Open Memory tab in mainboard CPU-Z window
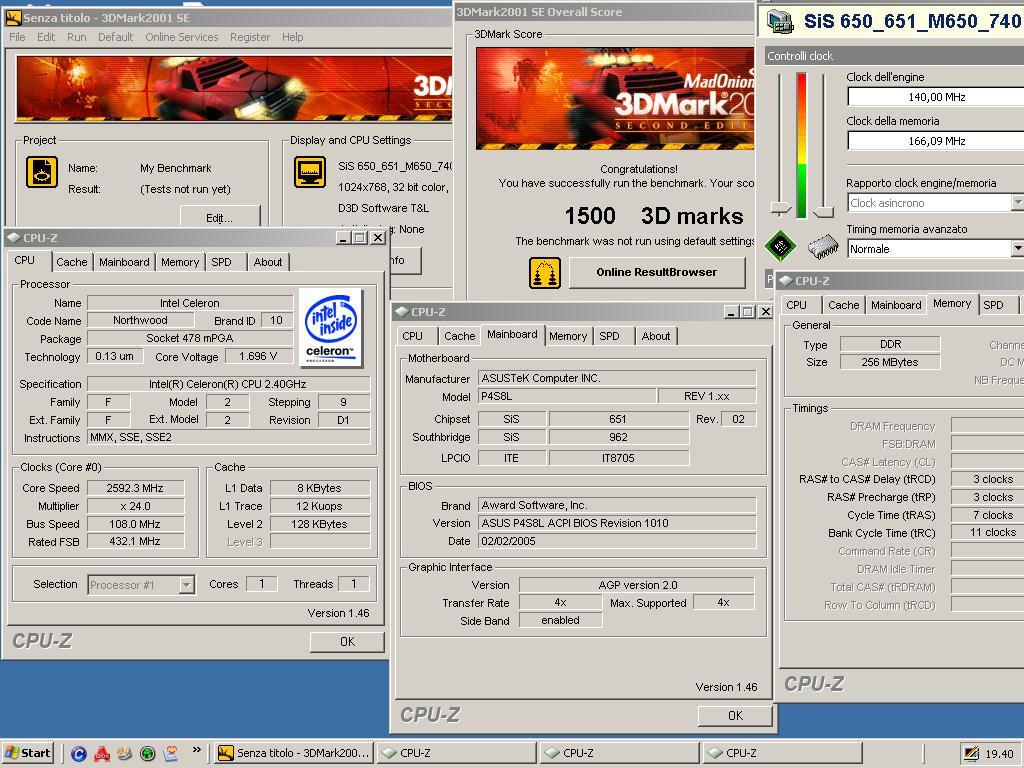This screenshot has width=1024, height=768. pos(568,336)
